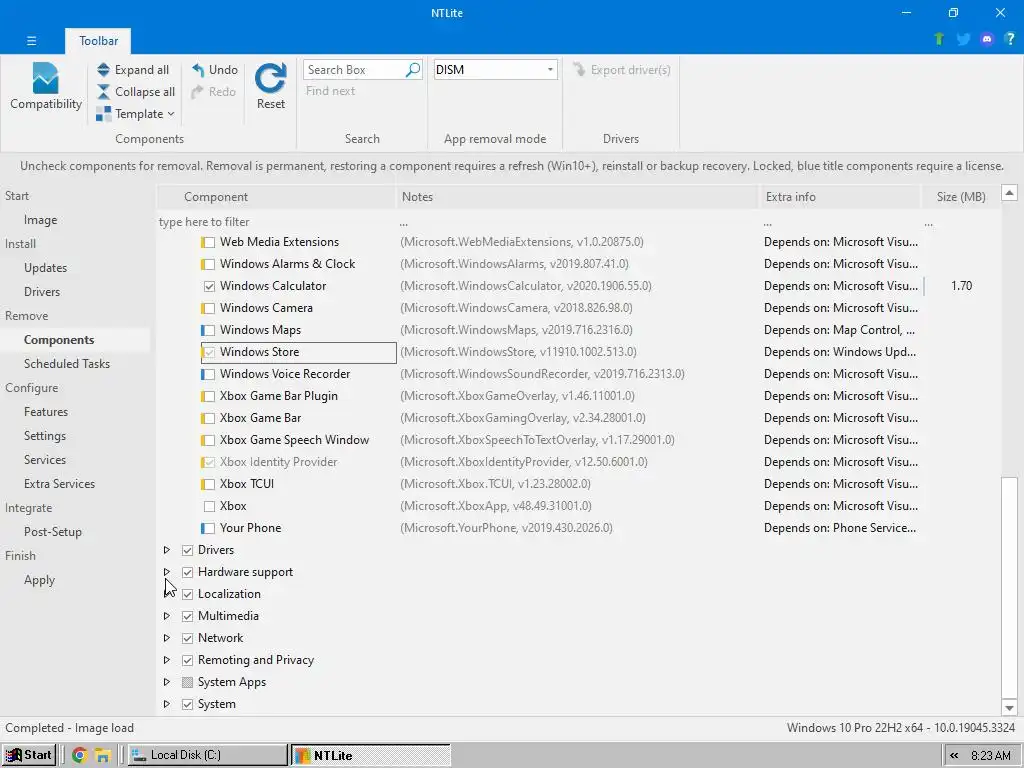Expand the Hardware support node
This screenshot has height=768, width=1024.
point(167,572)
